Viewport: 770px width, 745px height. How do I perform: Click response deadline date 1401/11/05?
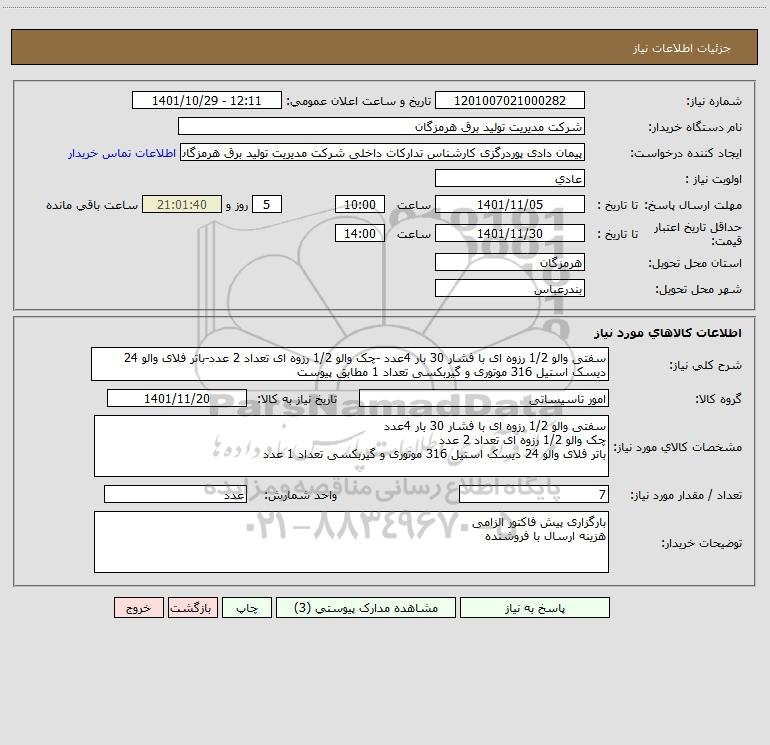pos(510,204)
